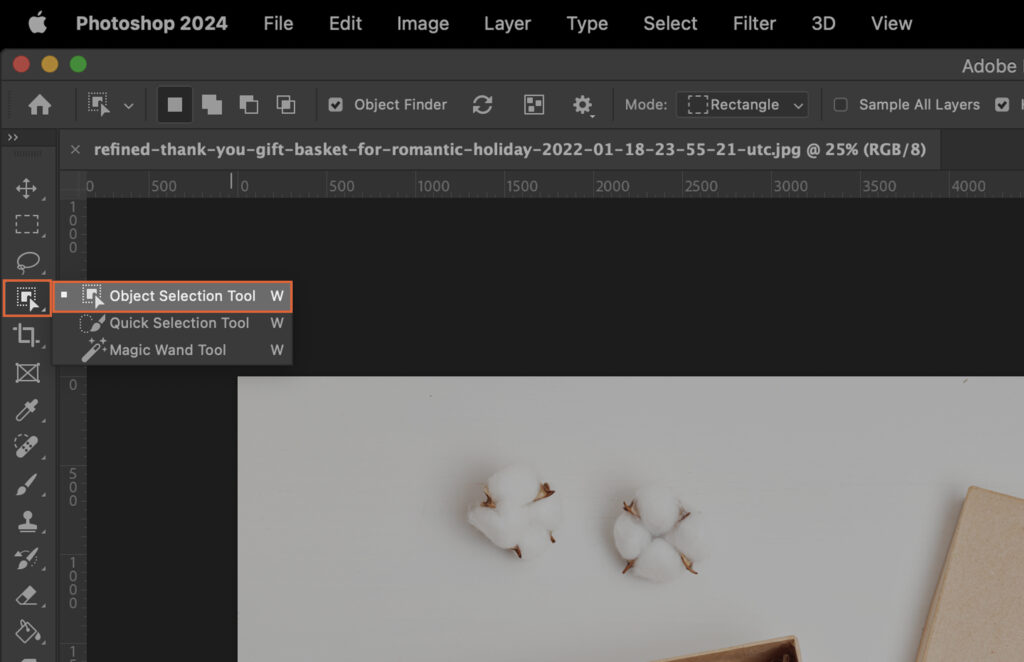Select the Brush tool
This screenshot has height=662, width=1024.
(x=27, y=484)
